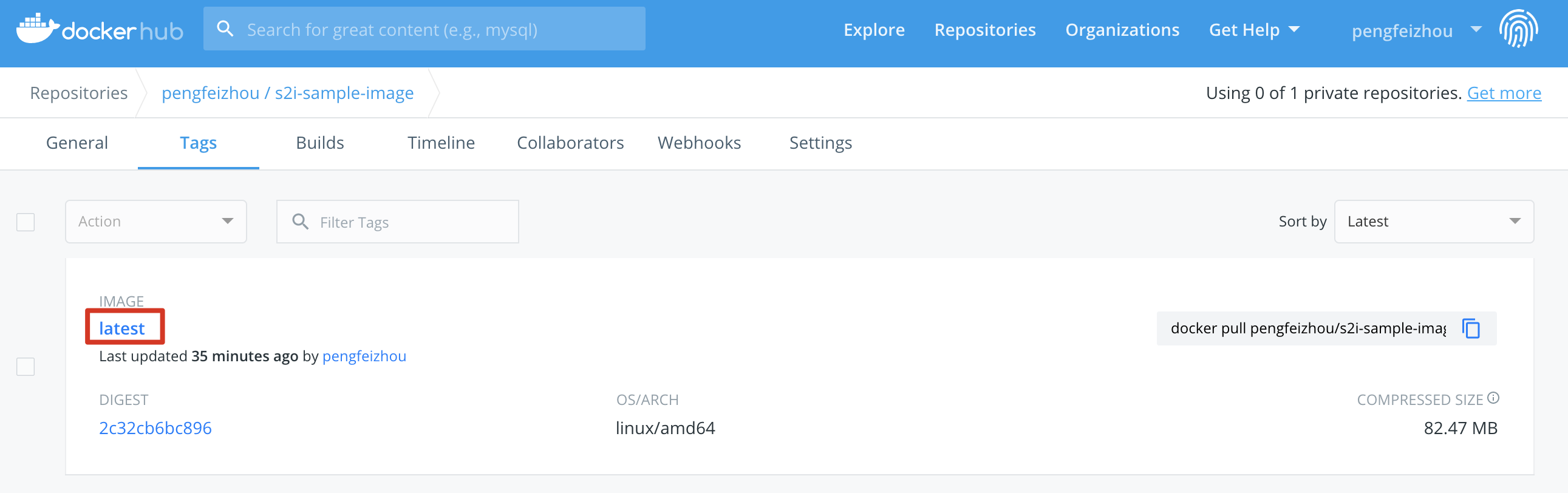Open the Action dropdown
This screenshot has width=1568, height=493.
pyautogui.click(x=156, y=222)
